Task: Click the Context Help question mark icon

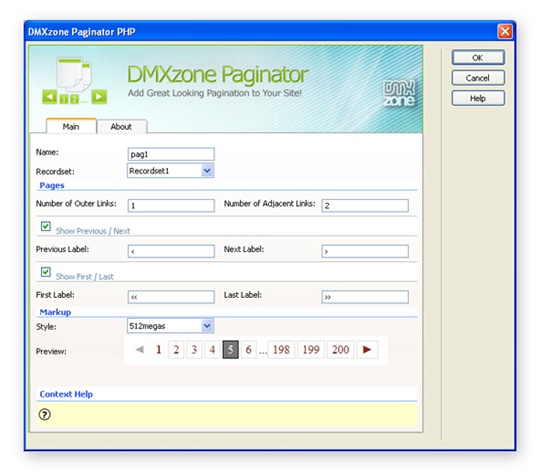Action: pyautogui.click(x=45, y=414)
